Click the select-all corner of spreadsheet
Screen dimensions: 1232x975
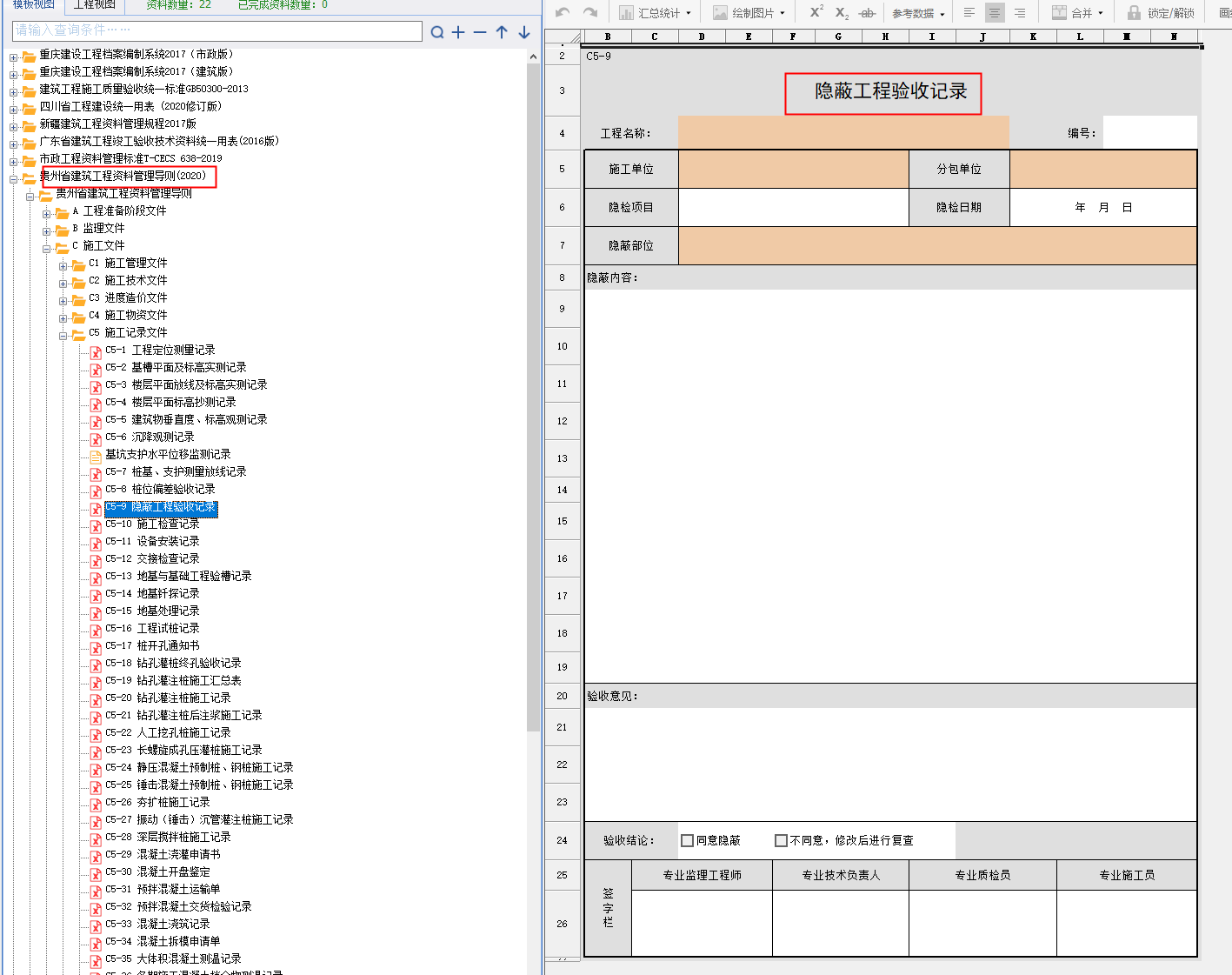click(563, 37)
